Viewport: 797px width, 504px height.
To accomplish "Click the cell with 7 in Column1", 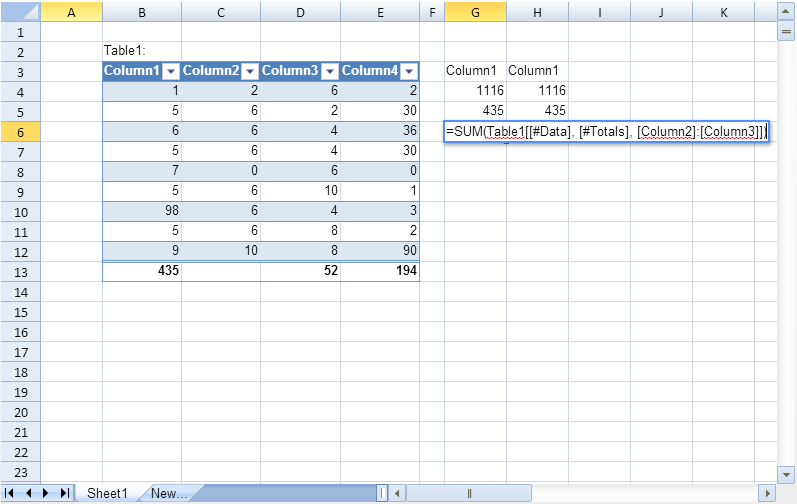I will tap(142, 170).
